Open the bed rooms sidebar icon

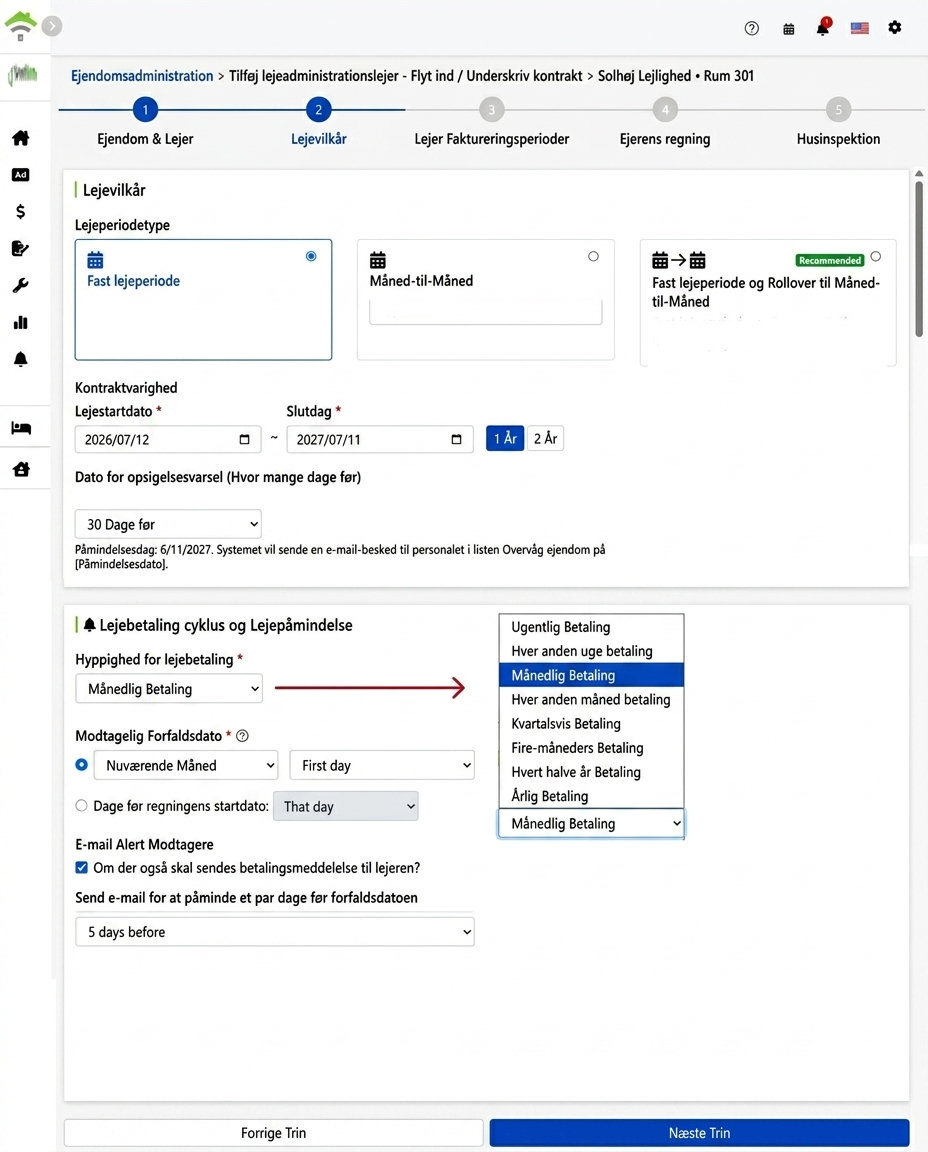(21, 428)
